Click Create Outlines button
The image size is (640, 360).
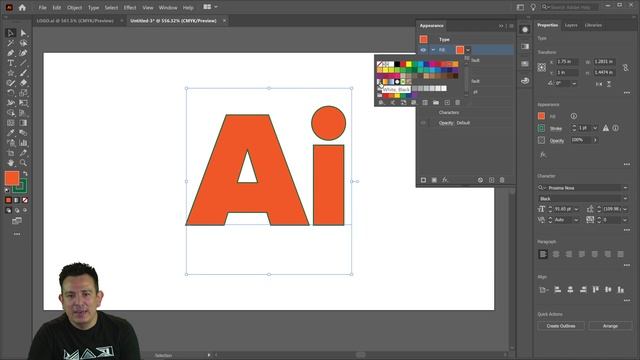[x=561, y=326]
